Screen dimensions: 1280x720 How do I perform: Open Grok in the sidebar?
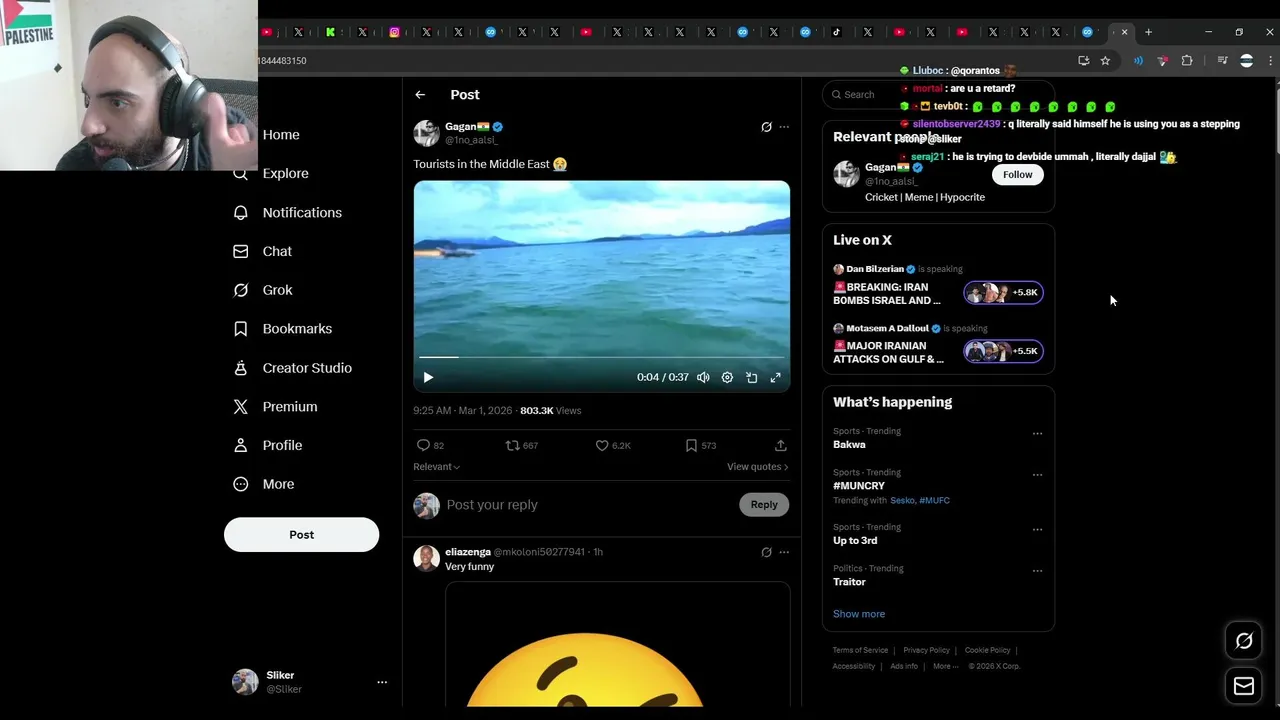tap(262, 290)
